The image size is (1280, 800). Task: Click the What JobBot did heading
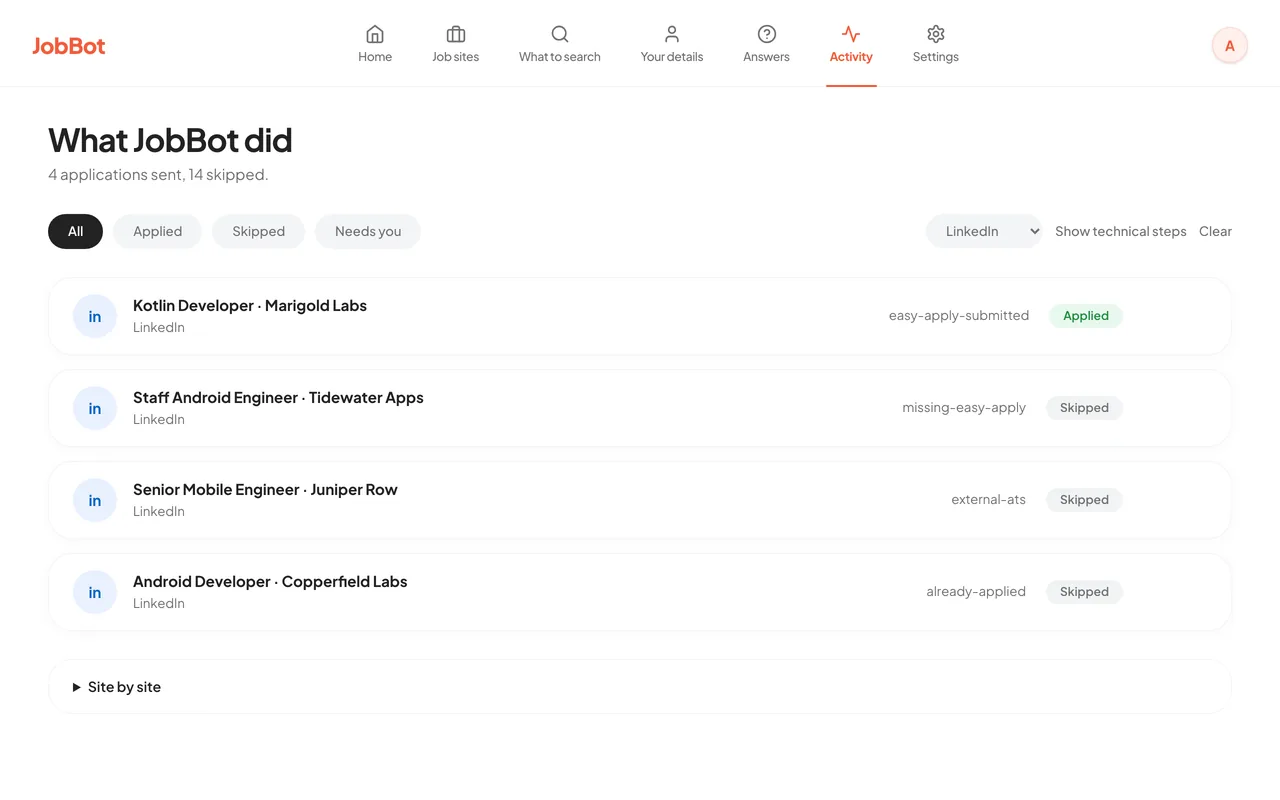[x=170, y=140]
